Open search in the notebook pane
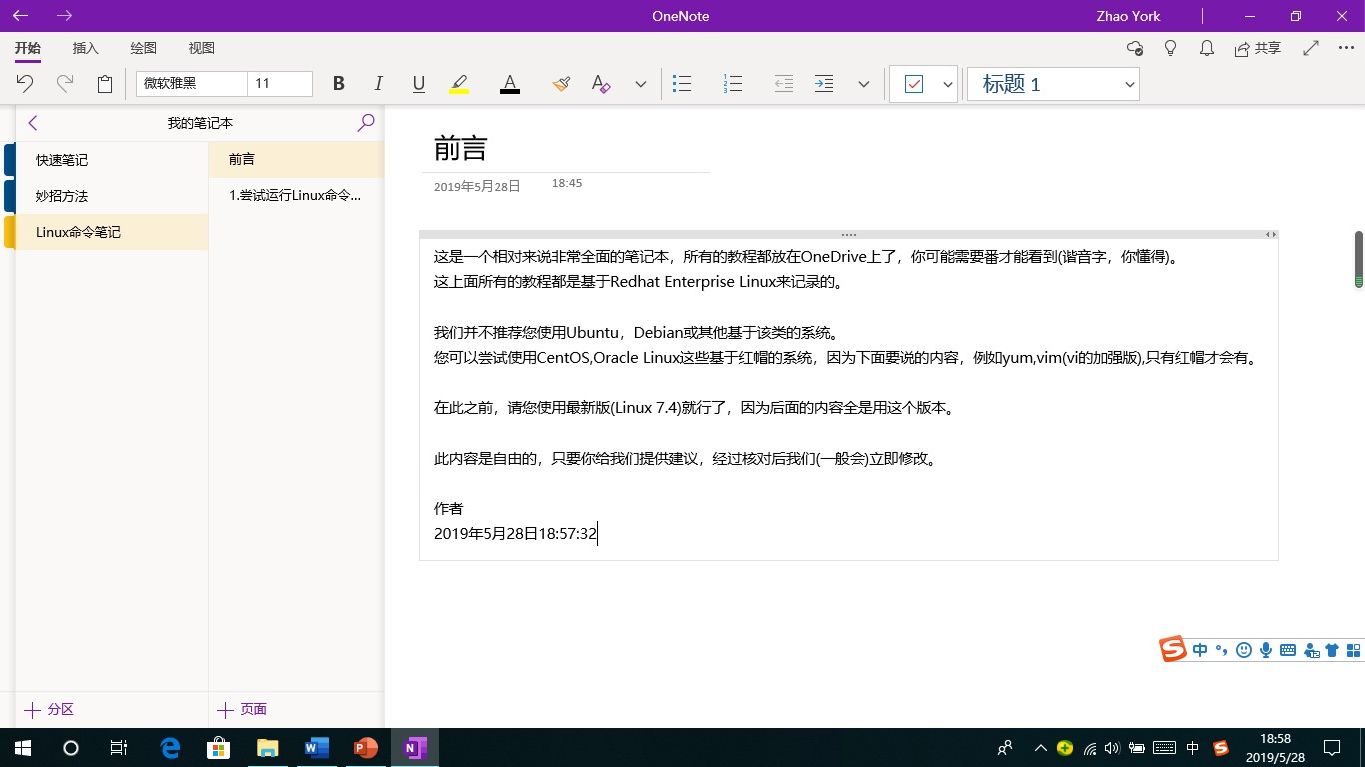Screen dimensions: 1365x767 click(x=366, y=123)
